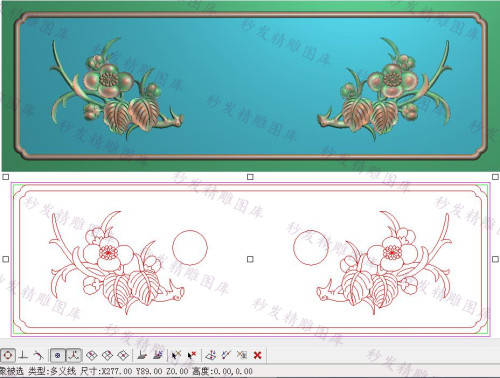Click the rotate-around-axis icon
The height and width of the screenshot is (378, 500).
[210, 355]
